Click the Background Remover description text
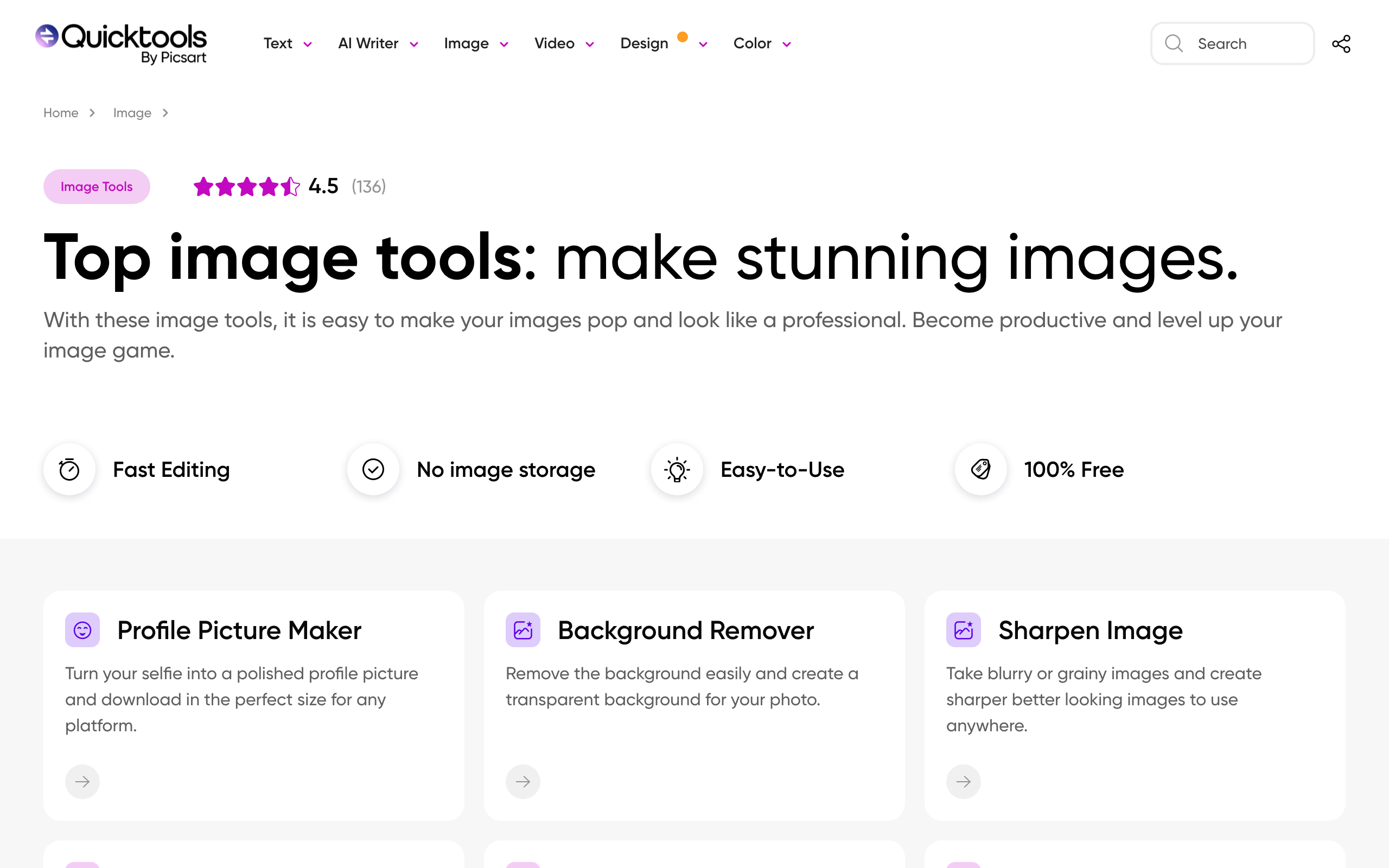The width and height of the screenshot is (1389, 868). click(x=682, y=686)
